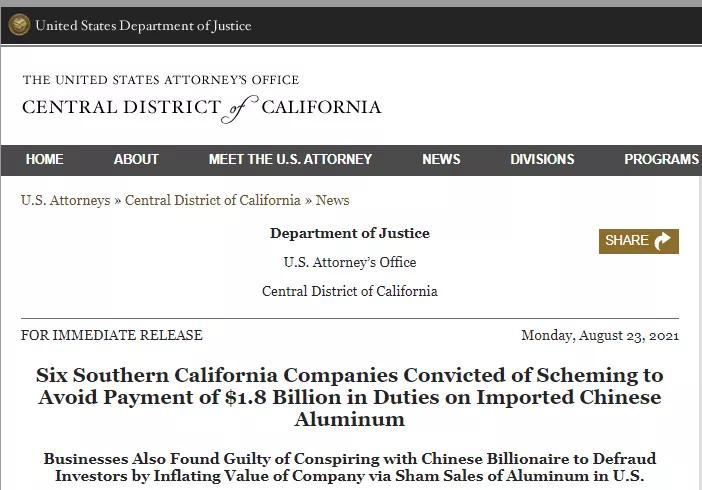This screenshot has width=702, height=490.
Task: Open the PROGRAMS navigation item
Action: coord(661,159)
